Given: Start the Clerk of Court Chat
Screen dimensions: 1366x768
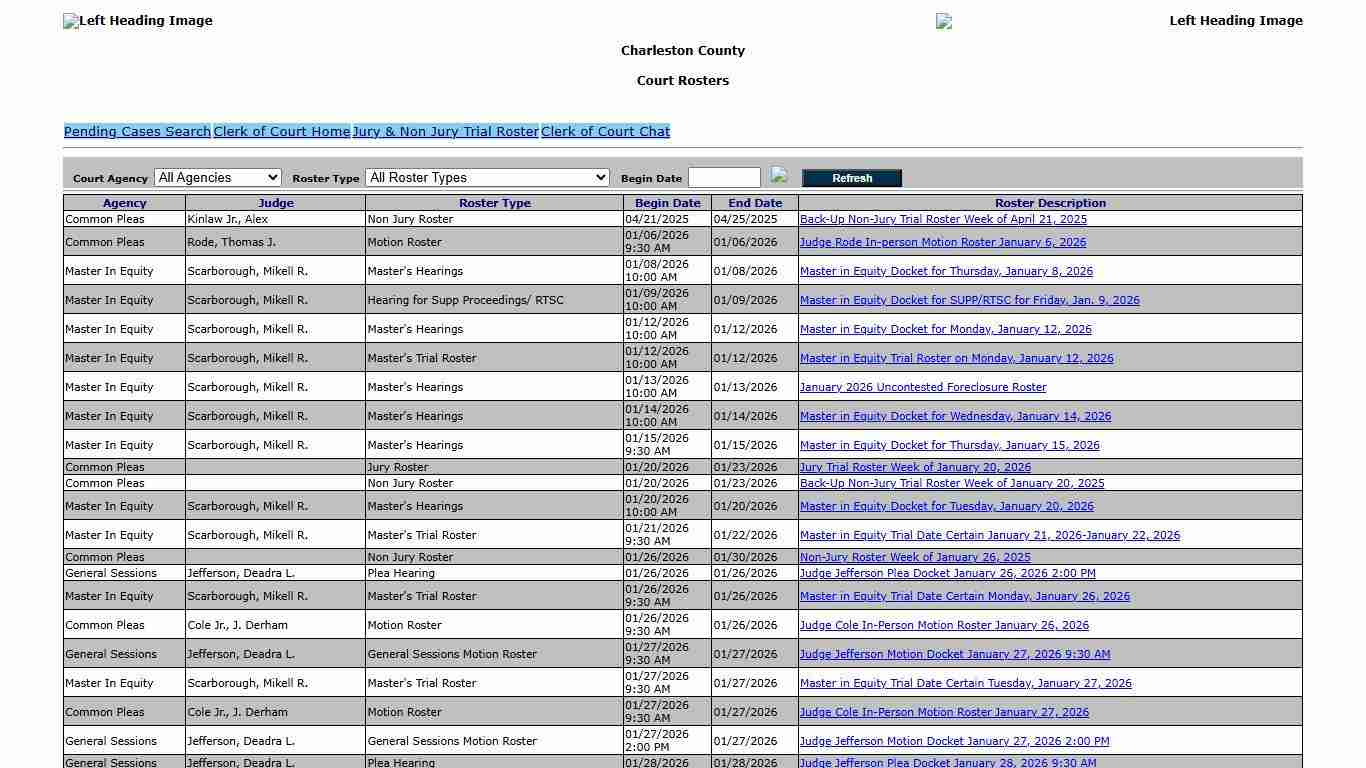Looking at the screenshot, I should pos(605,131).
